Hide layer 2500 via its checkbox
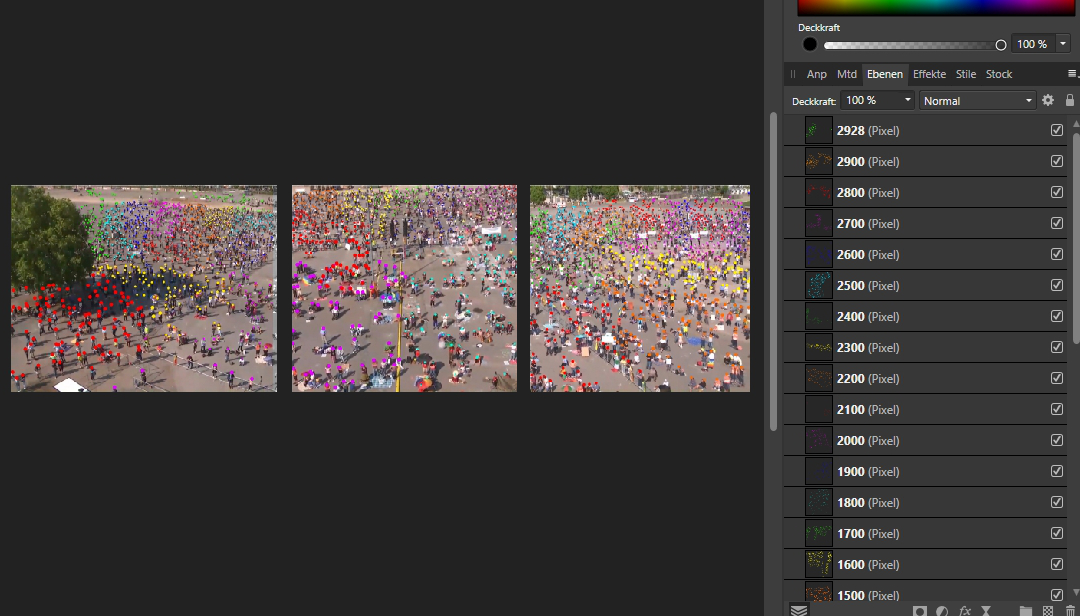Viewport: 1080px width, 616px height. [x=1057, y=285]
